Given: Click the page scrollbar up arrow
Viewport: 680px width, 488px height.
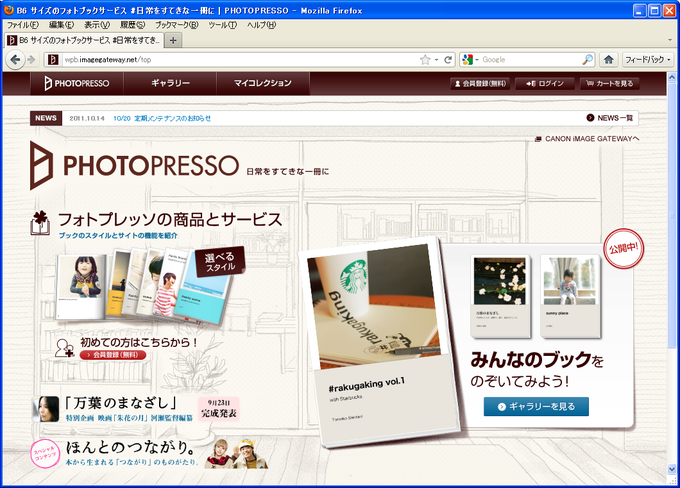Looking at the screenshot, I should (x=672, y=78).
